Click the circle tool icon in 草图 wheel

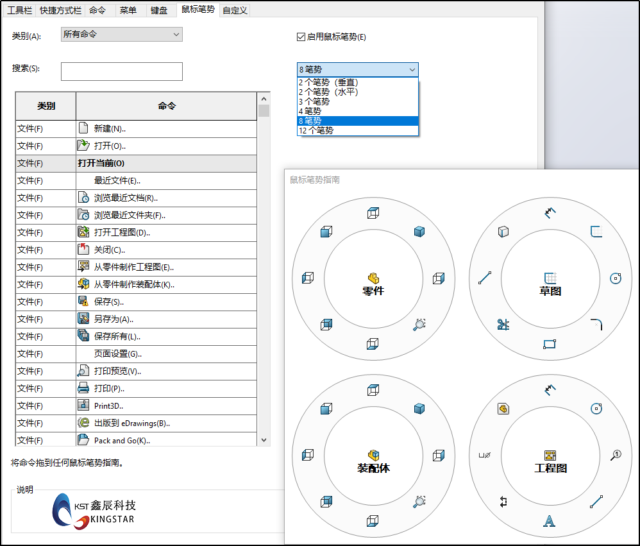click(616, 278)
